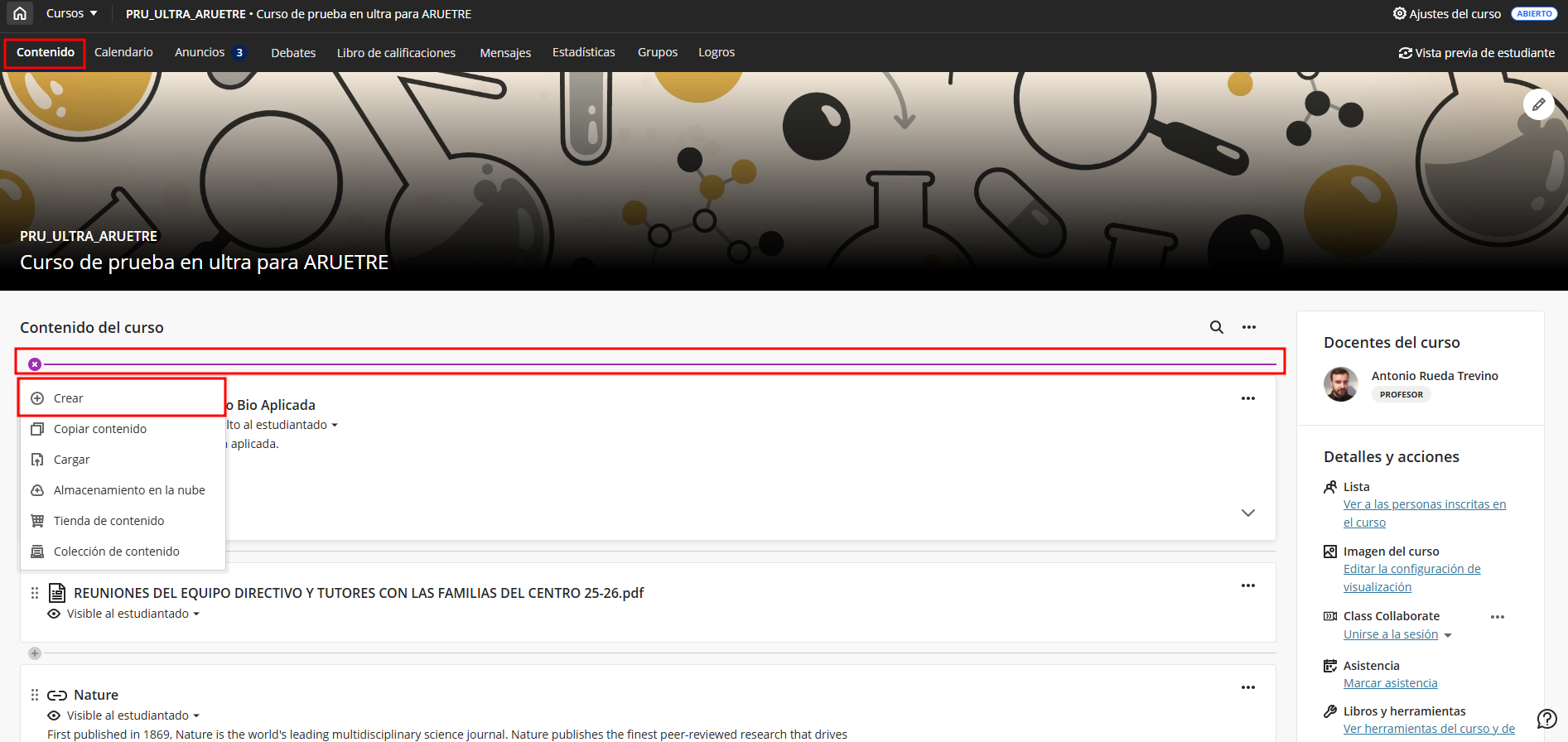Image resolution: width=1568 pixels, height=742 pixels.
Task: Open options menu for REUNIONES pdf item
Action: click(x=1247, y=585)
